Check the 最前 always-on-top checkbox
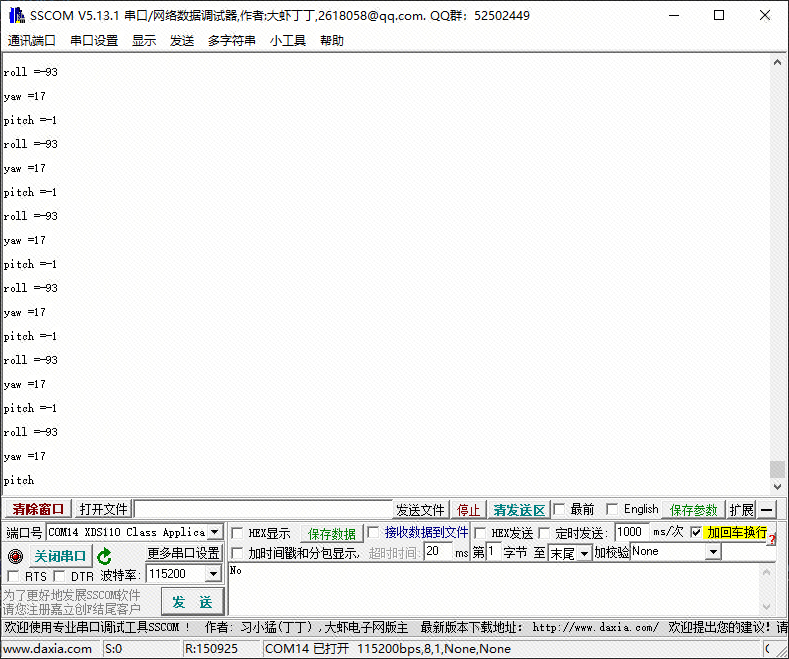789x659 pixels. [x=559, y=509]
